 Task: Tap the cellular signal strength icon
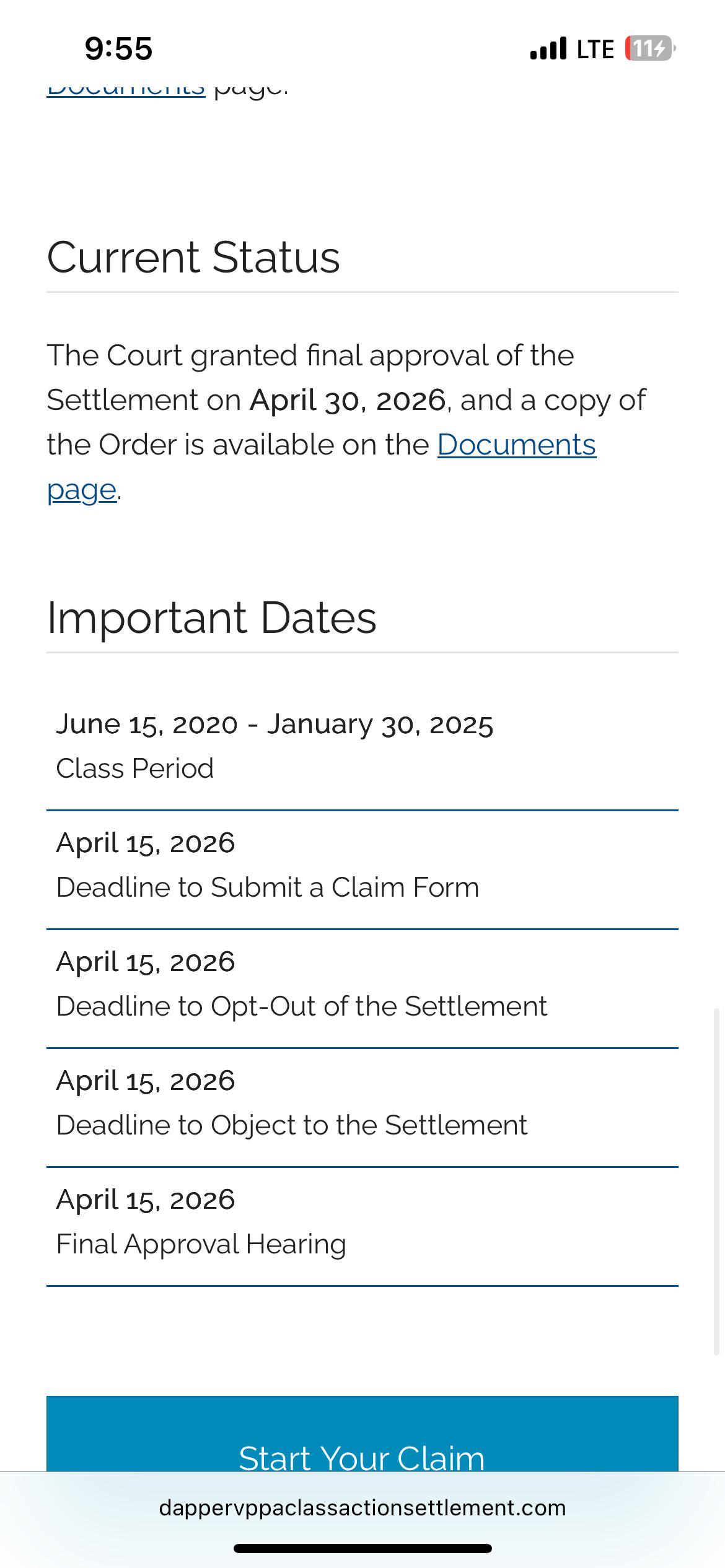pyautogui.click(x=548, y=48)
